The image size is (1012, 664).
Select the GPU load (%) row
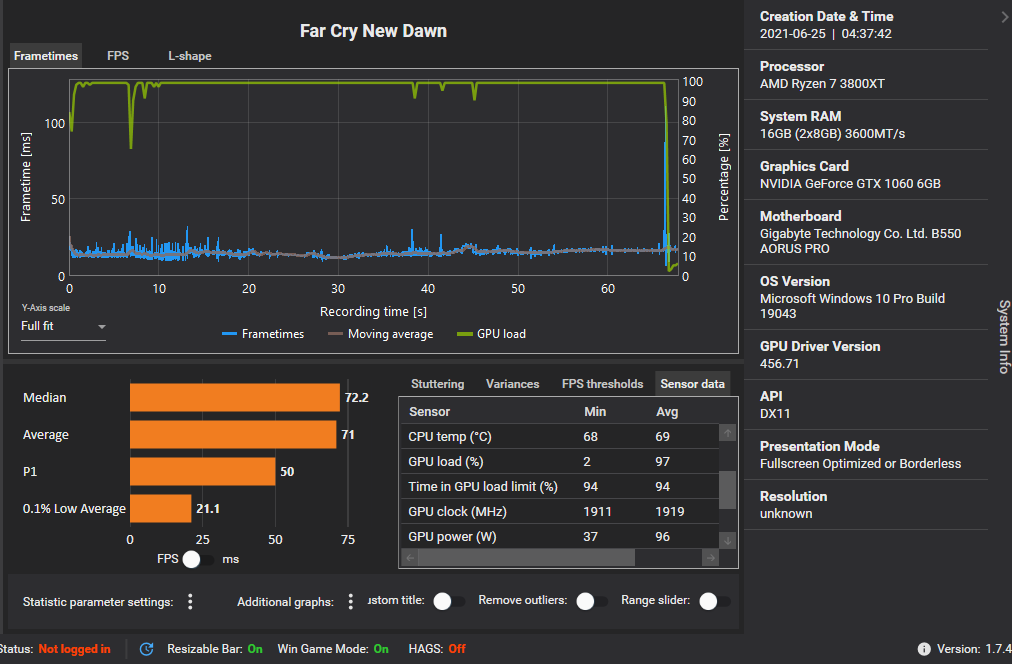pos(560,462)
